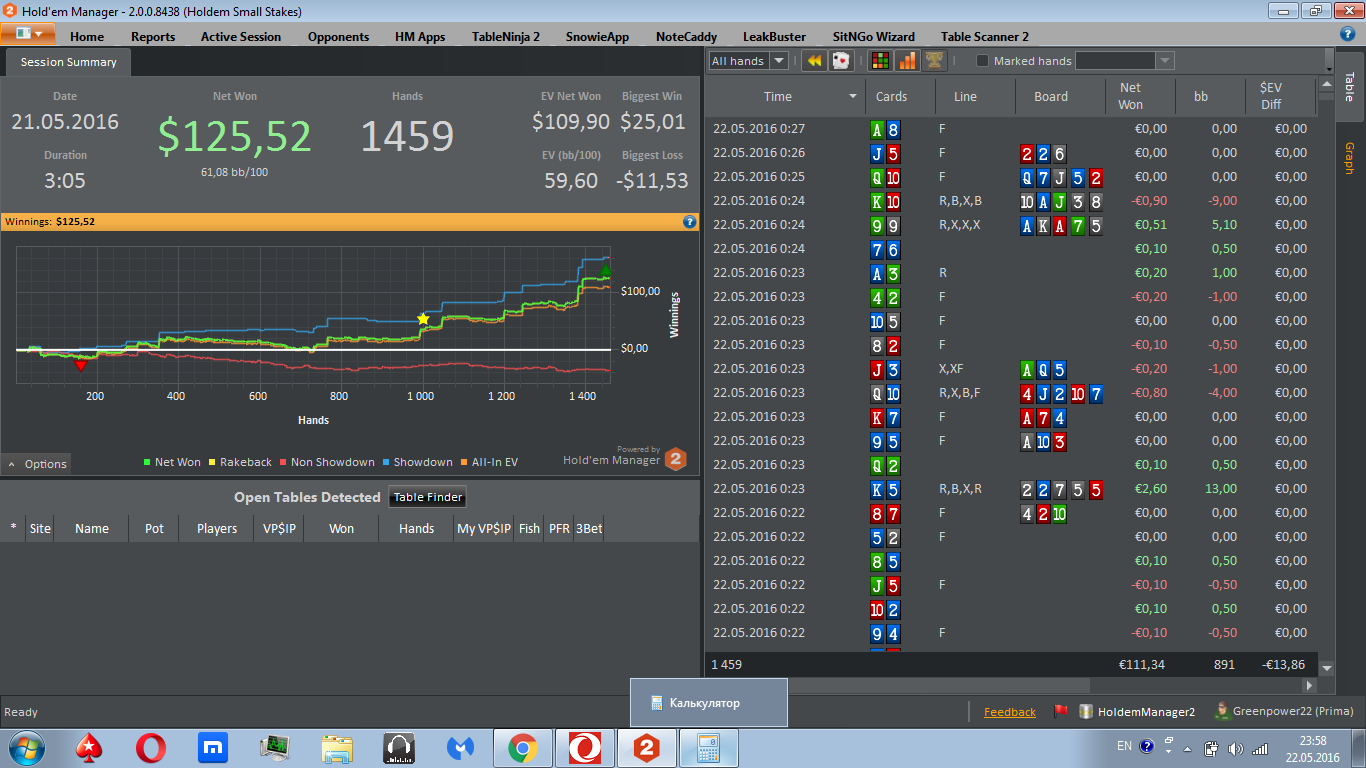Click the Greenpower22 player avatar icon

pyautogui.click(x=1221, y=711)
